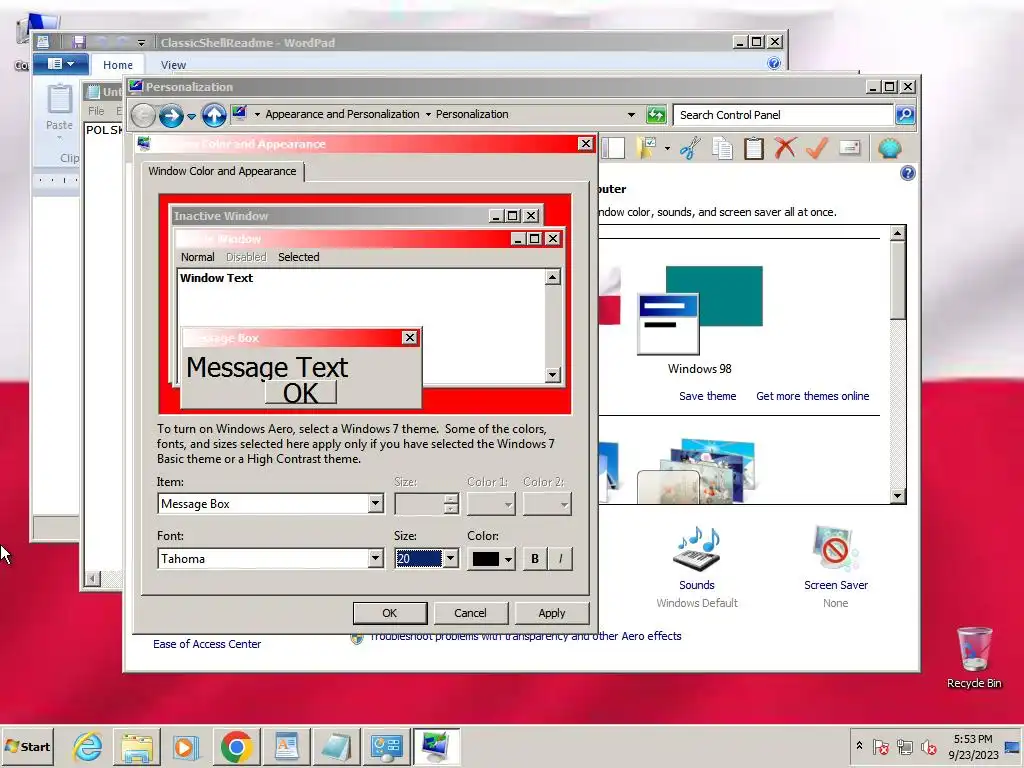
Task: Click the Personalization breadcrumb in address bar
Action: point(472,114)
